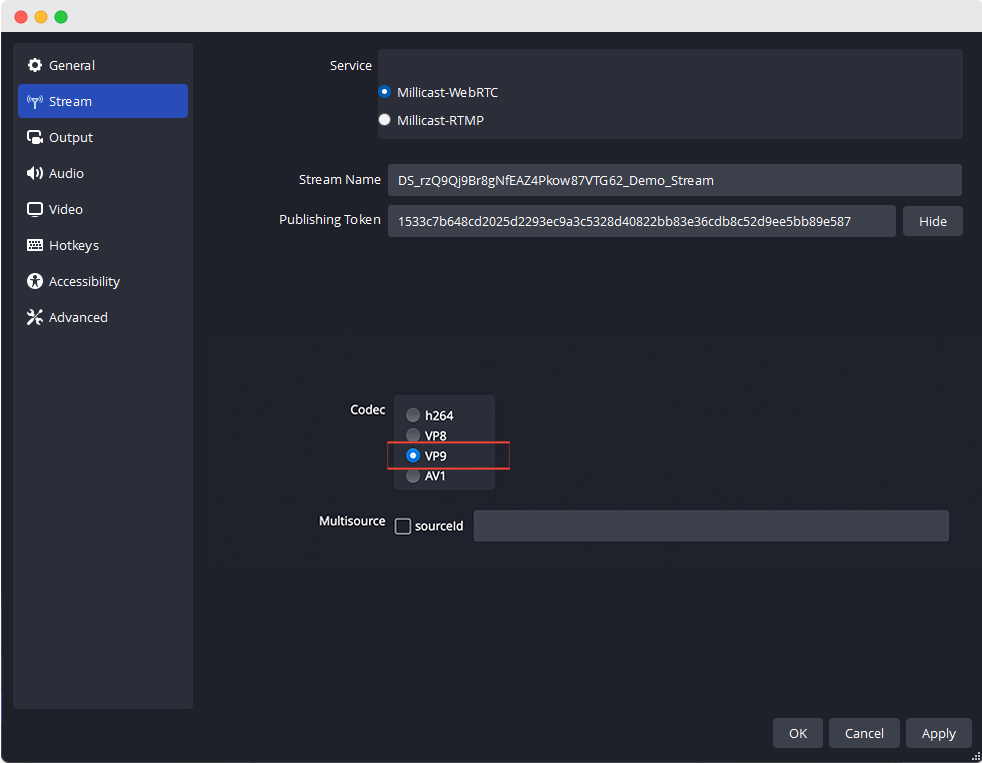Click the Audio speaker icon
This screenshot has width=982, height=763.
coord(35,173)
